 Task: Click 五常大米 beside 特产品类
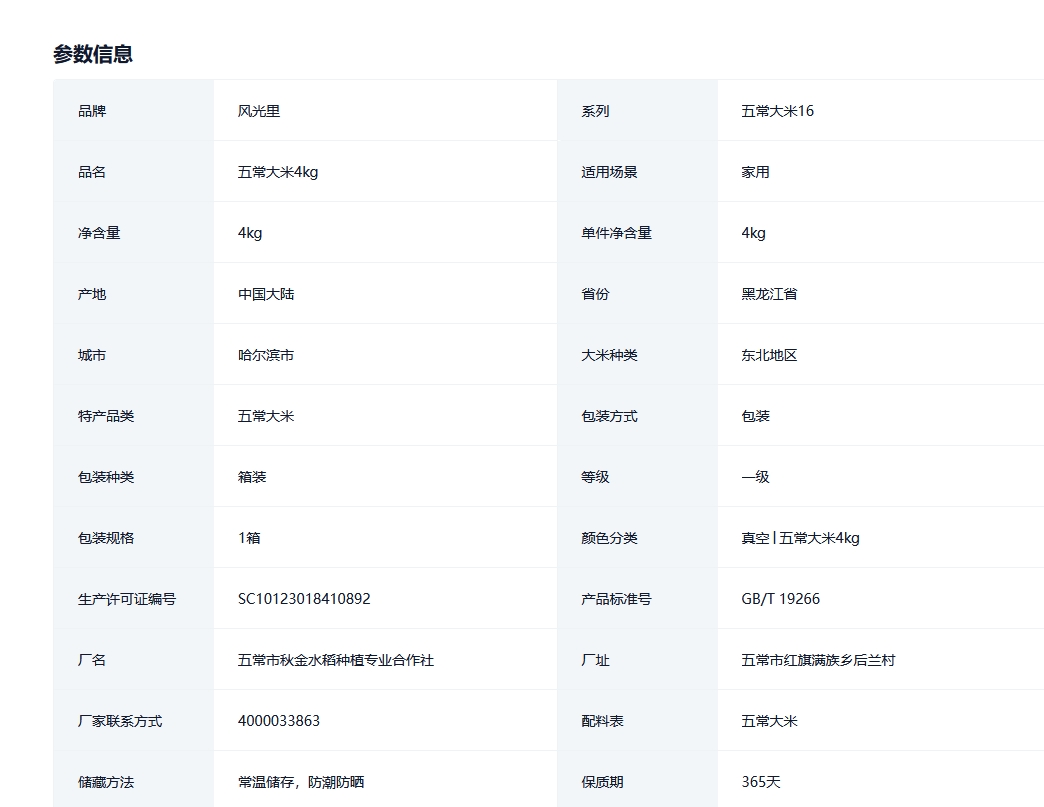(266, 416)
